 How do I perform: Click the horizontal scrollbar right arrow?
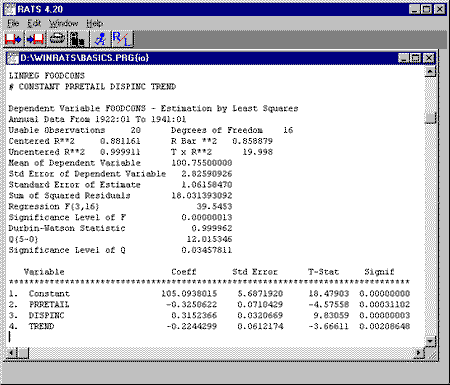click(x=419, y=353)
